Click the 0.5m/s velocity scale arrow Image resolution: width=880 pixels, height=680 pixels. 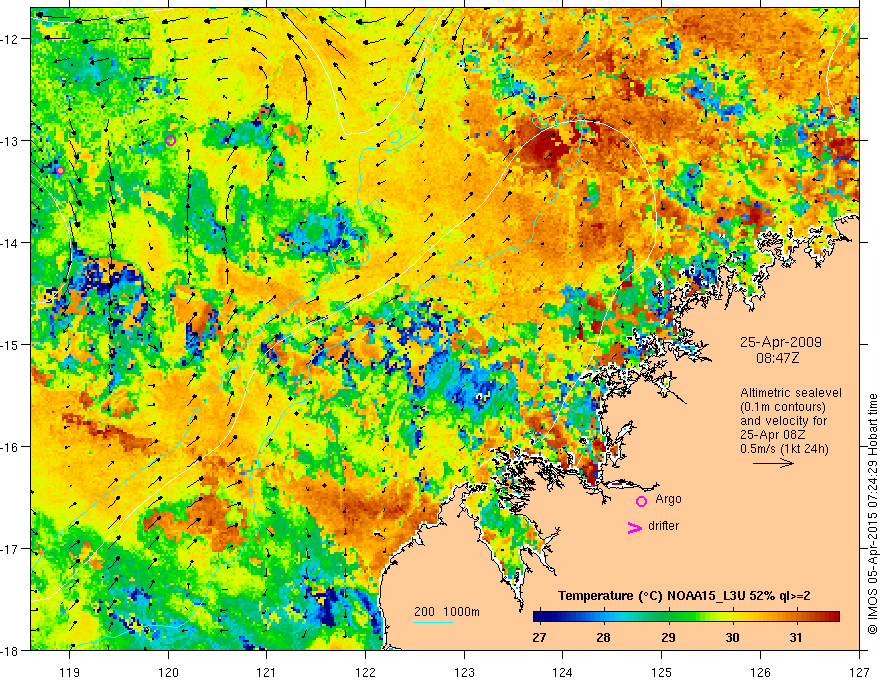point(773,463)
